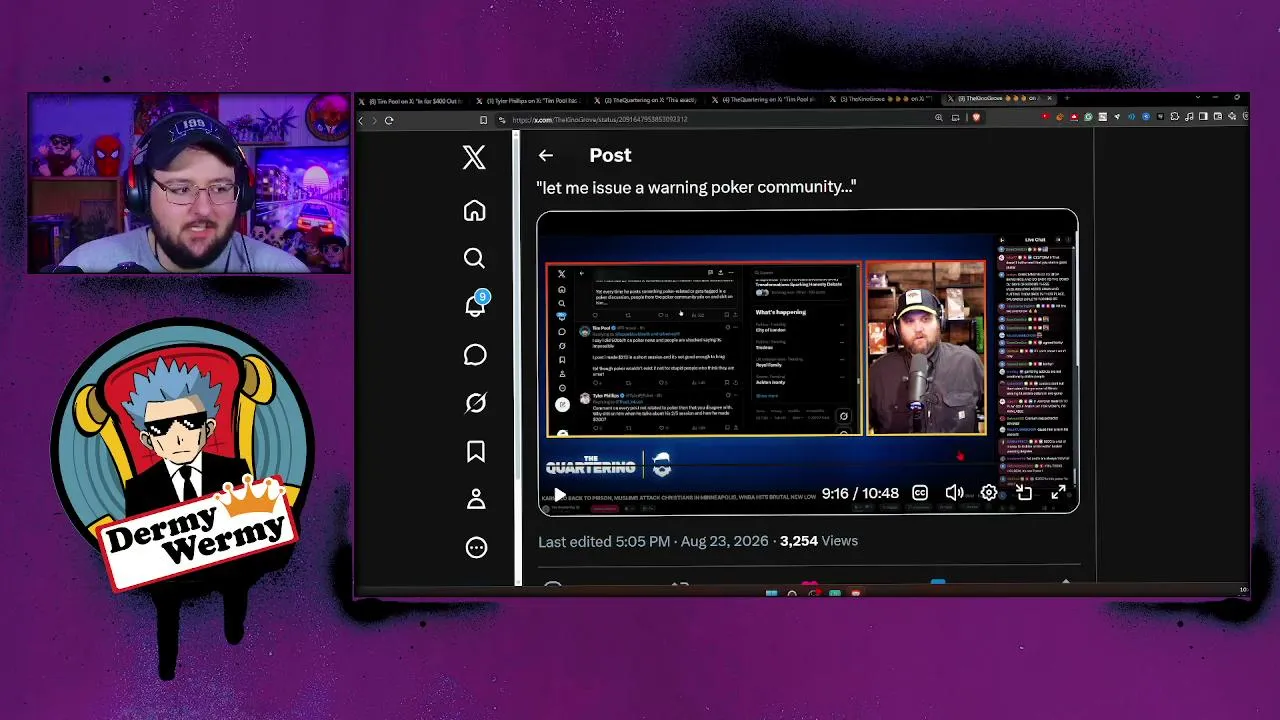Expand the video to fullscreen
This screenshot has width=1280, height=720.
(x=1058, y=493)
